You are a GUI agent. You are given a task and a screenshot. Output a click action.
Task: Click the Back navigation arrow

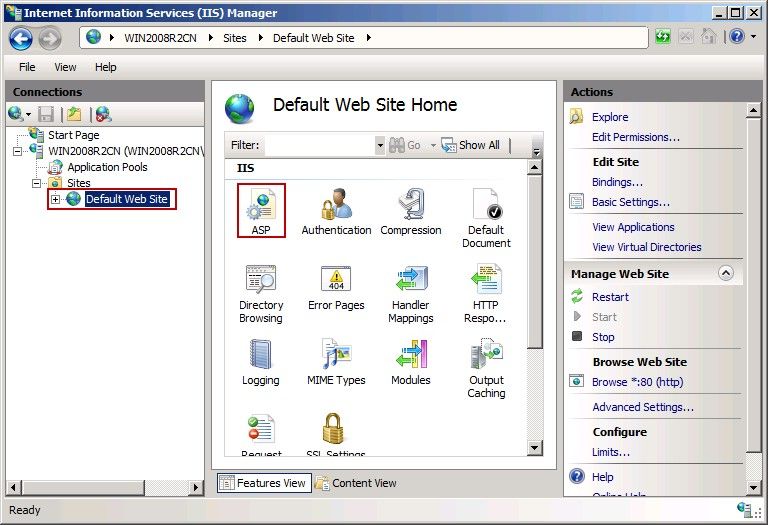(x=21, y=38)
